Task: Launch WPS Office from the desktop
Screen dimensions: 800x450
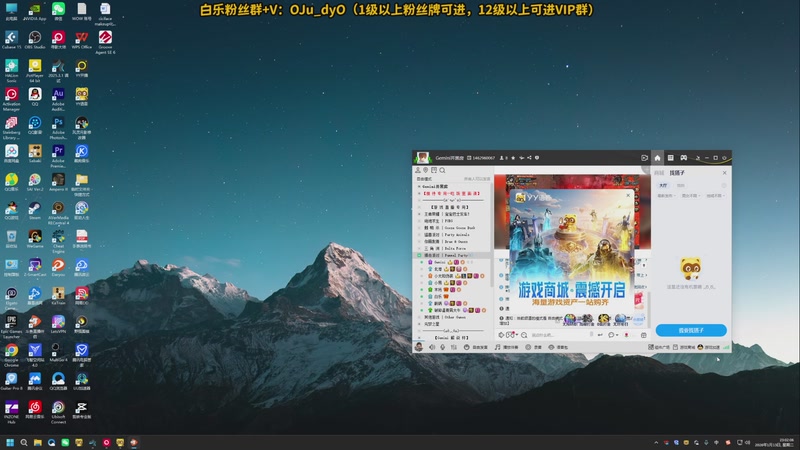Action: coord(82,40)
